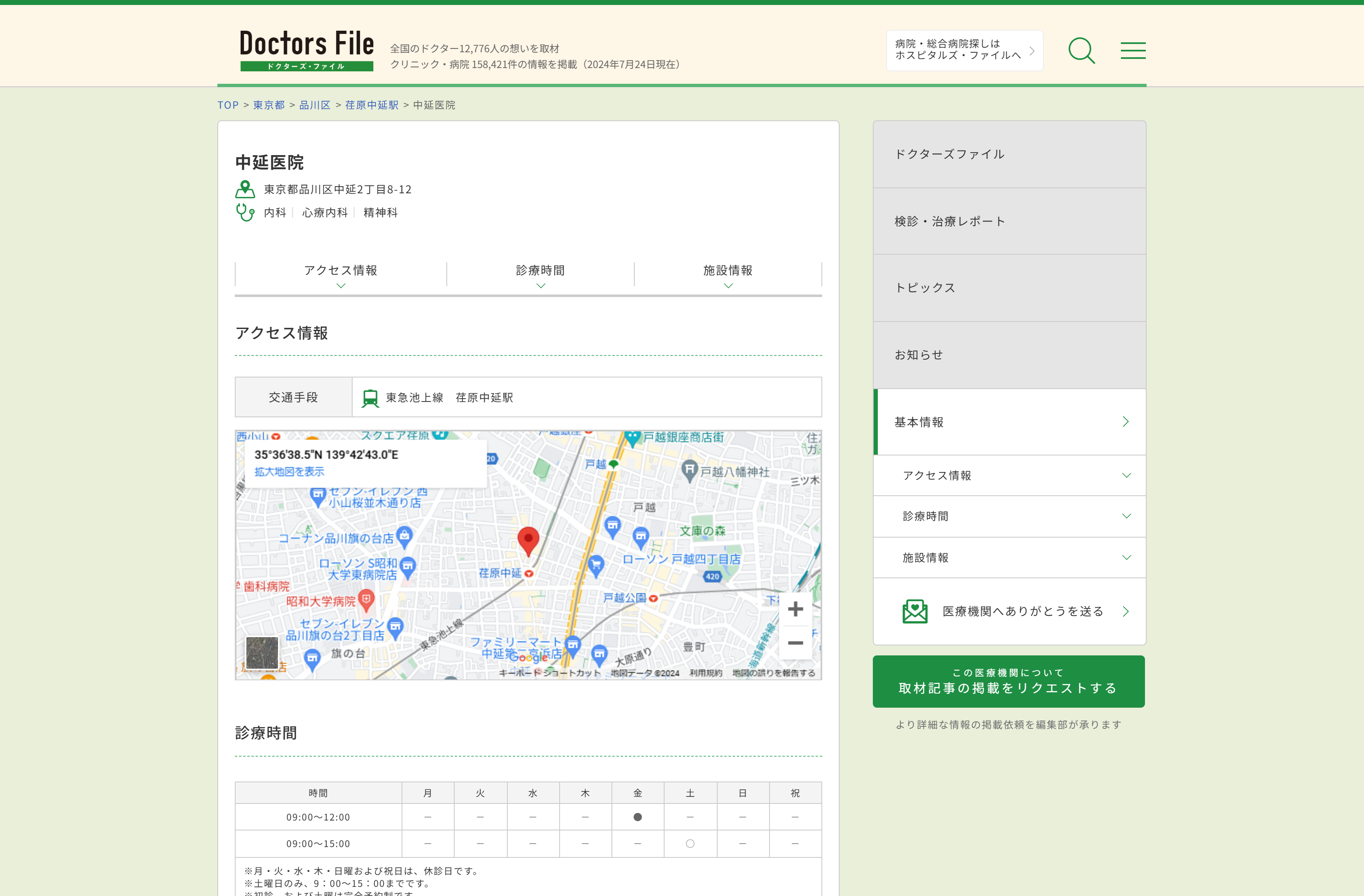Select お知らせ sidebar item
Image resolution: width=1364 pixels, height=896 pixels.
click(x=1009, y=355)
